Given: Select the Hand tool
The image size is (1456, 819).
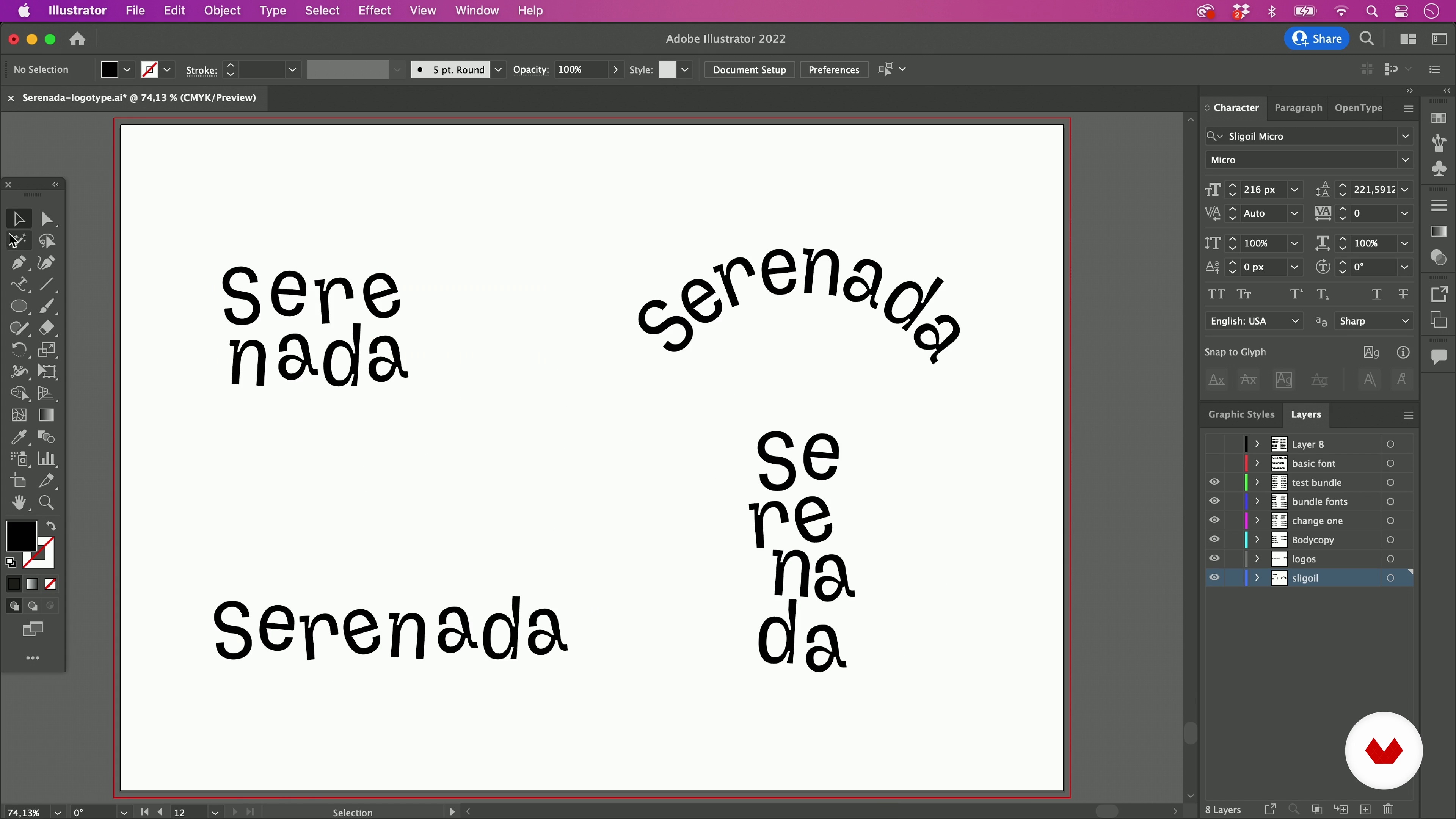Looking at the screenshot, I should [x=19, y=502].
